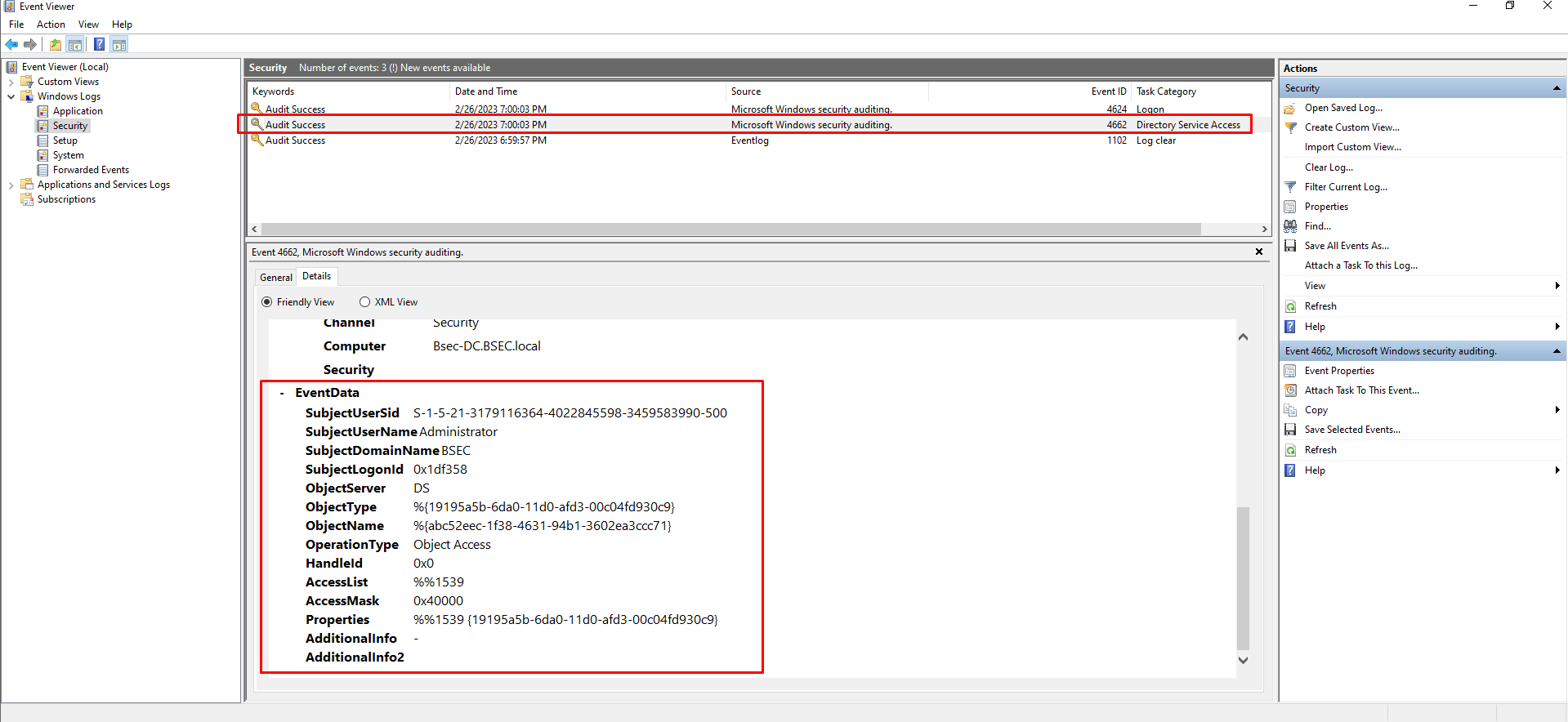Click the Help toolbar icon
The image size is (1568, 722).
[99, 44]
